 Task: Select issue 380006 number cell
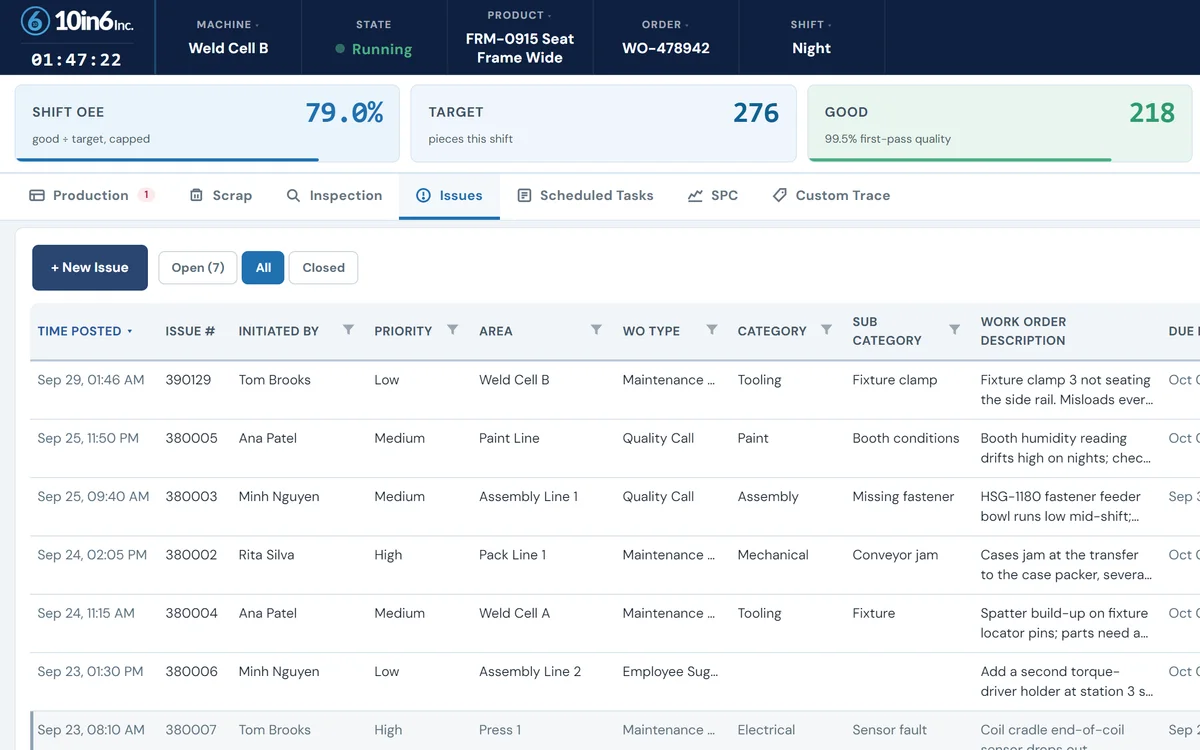point(191,672)
